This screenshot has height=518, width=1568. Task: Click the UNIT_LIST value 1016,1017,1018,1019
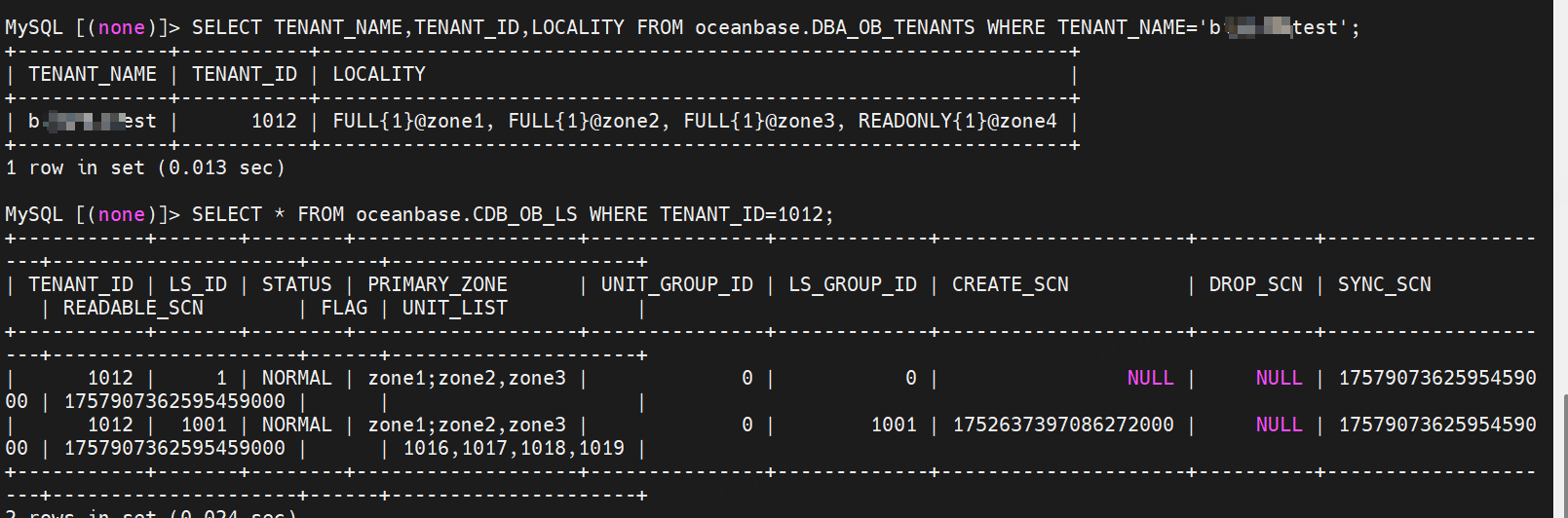point(514,448)
